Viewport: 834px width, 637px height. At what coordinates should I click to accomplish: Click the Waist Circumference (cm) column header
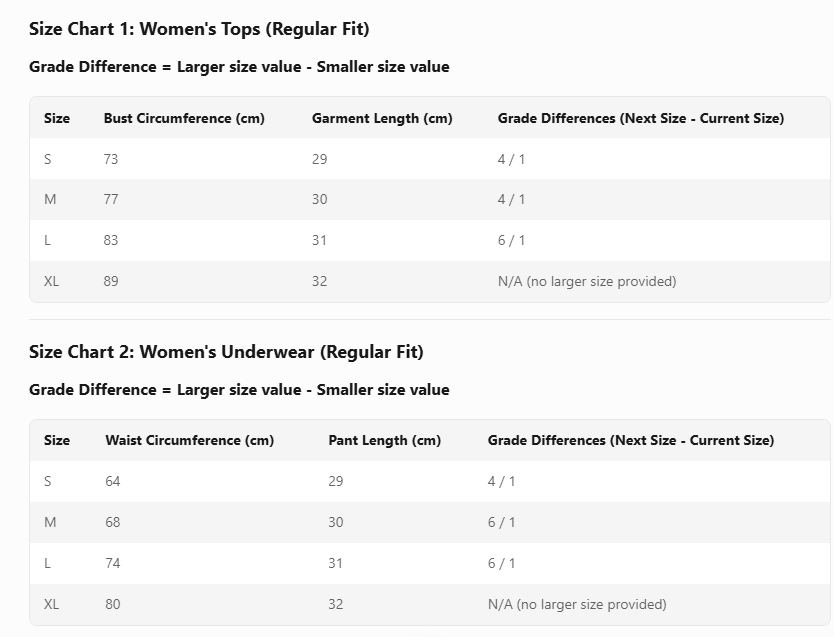pyautogui.click(x=189, y=440)
